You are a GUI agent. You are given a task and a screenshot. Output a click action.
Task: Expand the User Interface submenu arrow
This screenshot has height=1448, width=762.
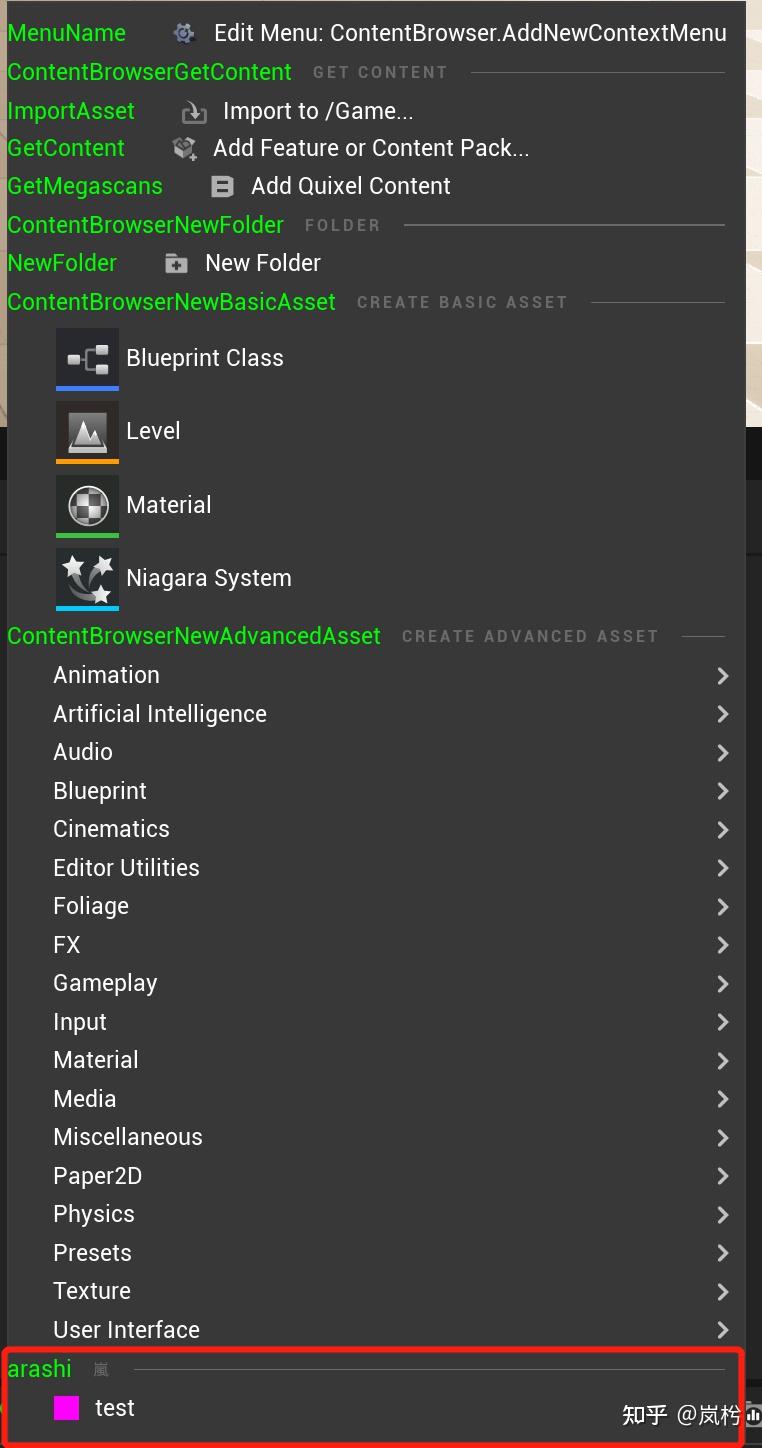click(x=722, y=1330)
